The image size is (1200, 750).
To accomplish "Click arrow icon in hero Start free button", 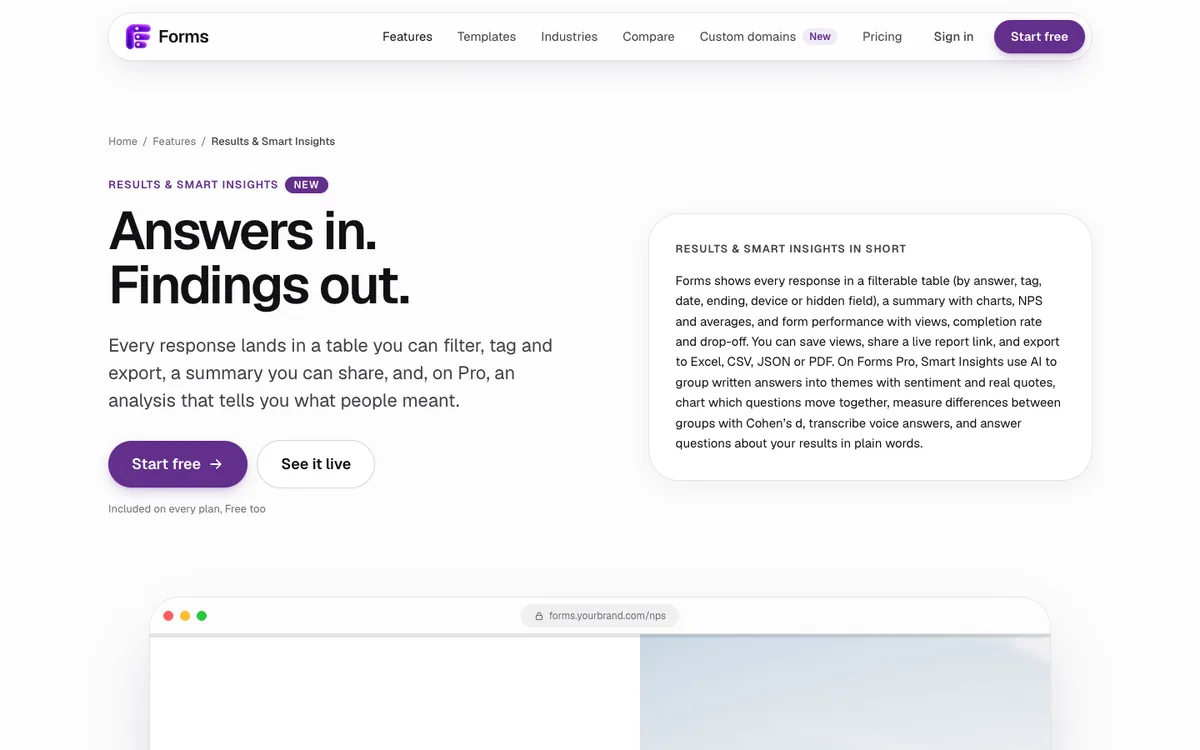I will (x=216, y=464).
